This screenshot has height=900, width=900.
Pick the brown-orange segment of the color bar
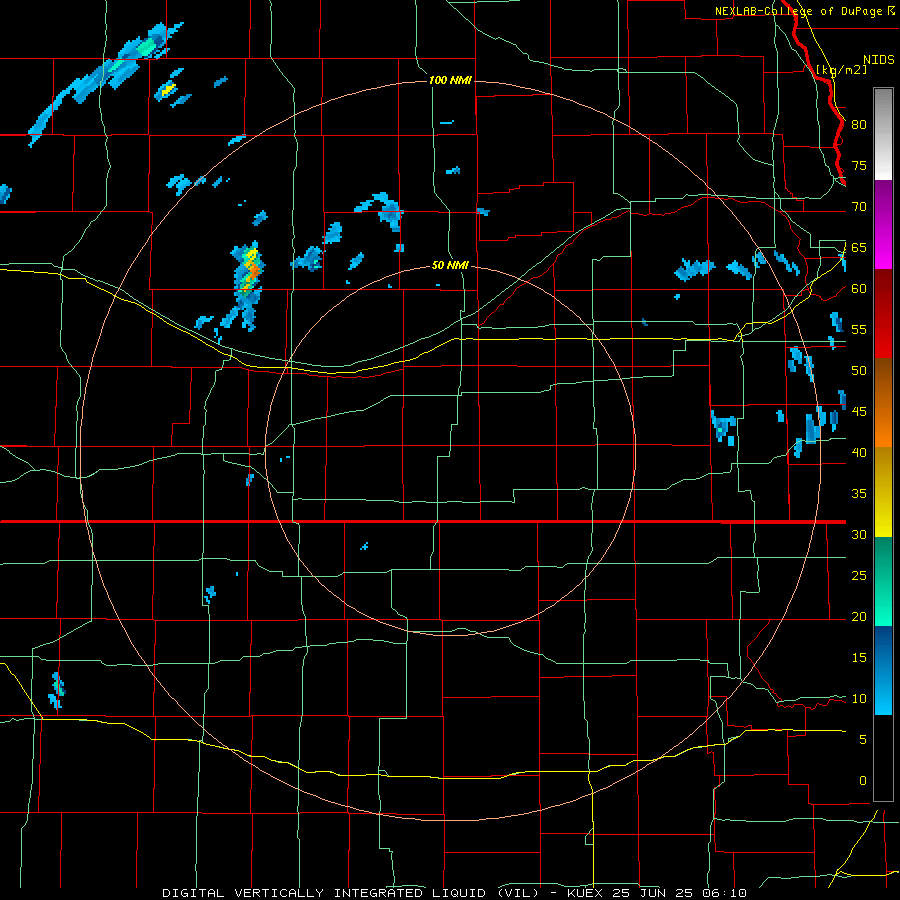tap(883, 403)
